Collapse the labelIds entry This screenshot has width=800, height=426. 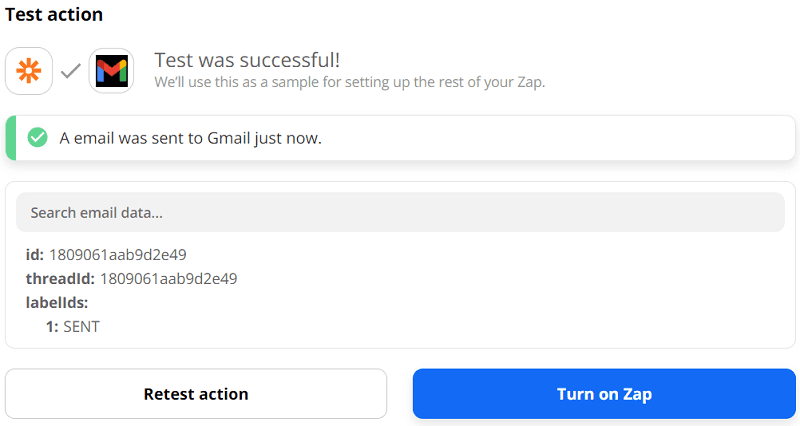coord(57,302)
